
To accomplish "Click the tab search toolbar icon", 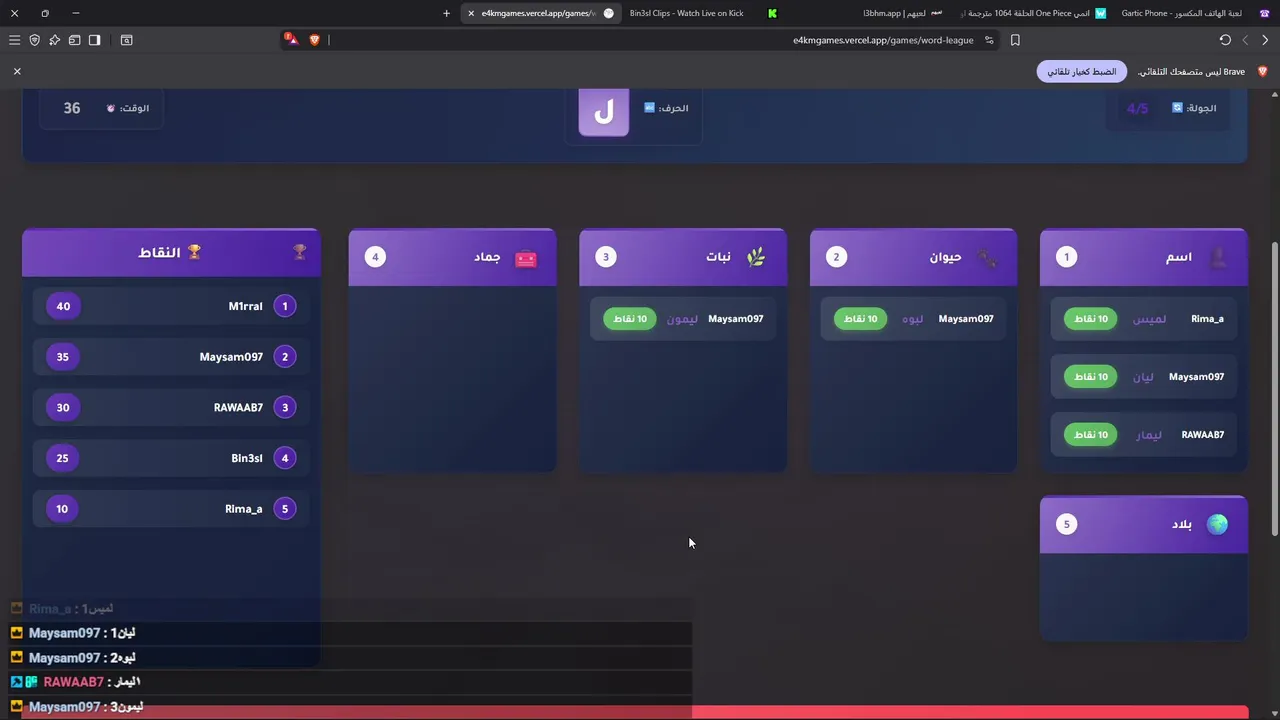I will coord(126,40).
